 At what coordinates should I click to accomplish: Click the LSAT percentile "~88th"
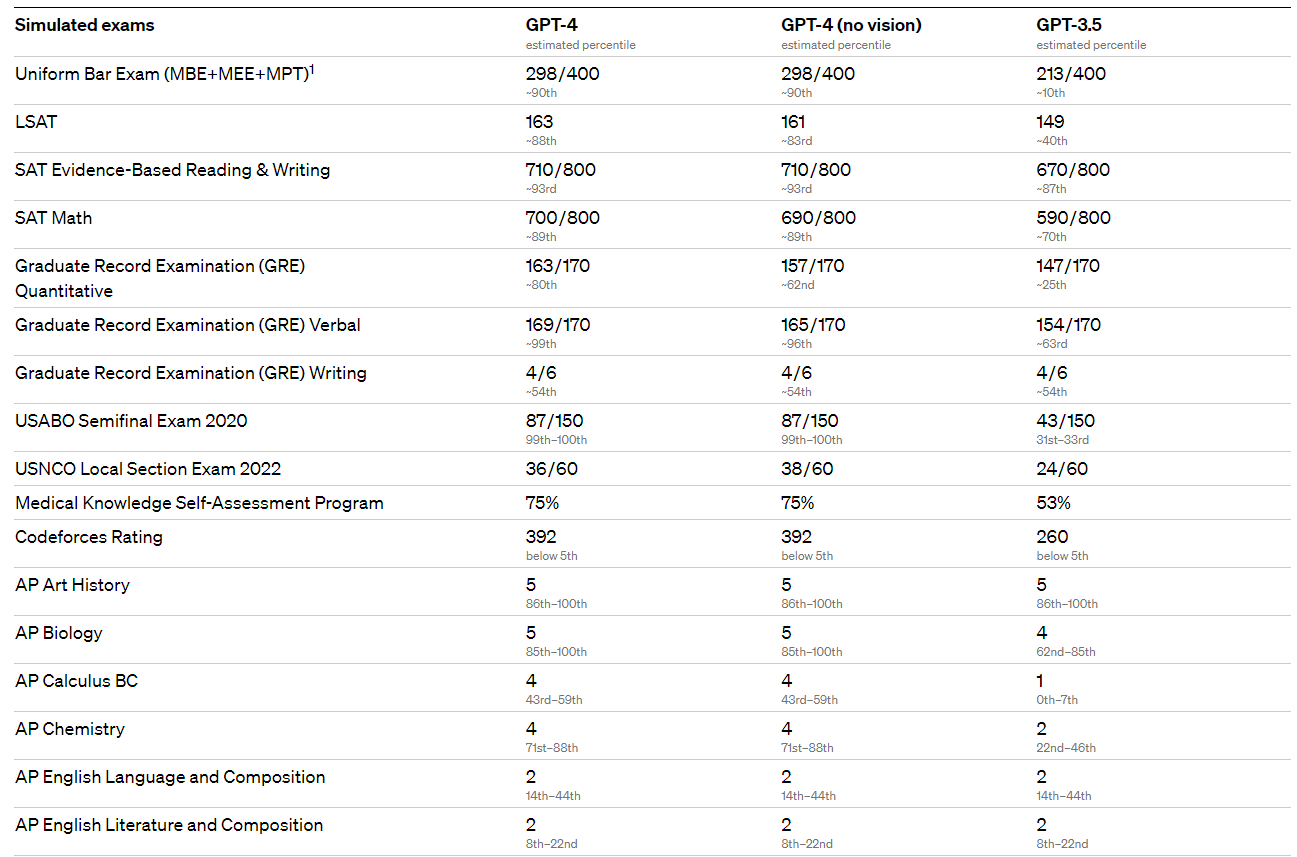[x=542, y=141]
